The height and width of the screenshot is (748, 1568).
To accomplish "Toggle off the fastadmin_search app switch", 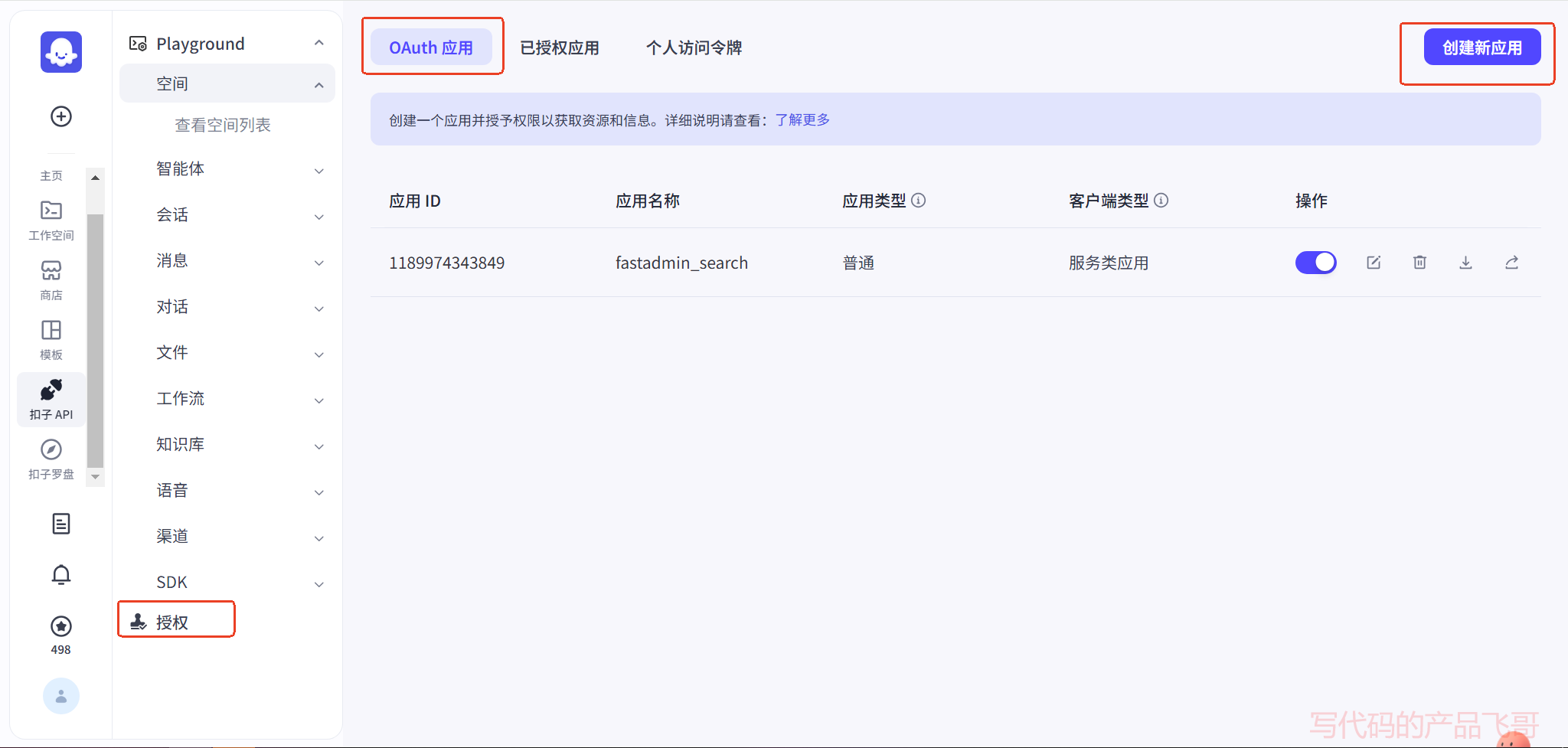I will [x=1315, y=263].
